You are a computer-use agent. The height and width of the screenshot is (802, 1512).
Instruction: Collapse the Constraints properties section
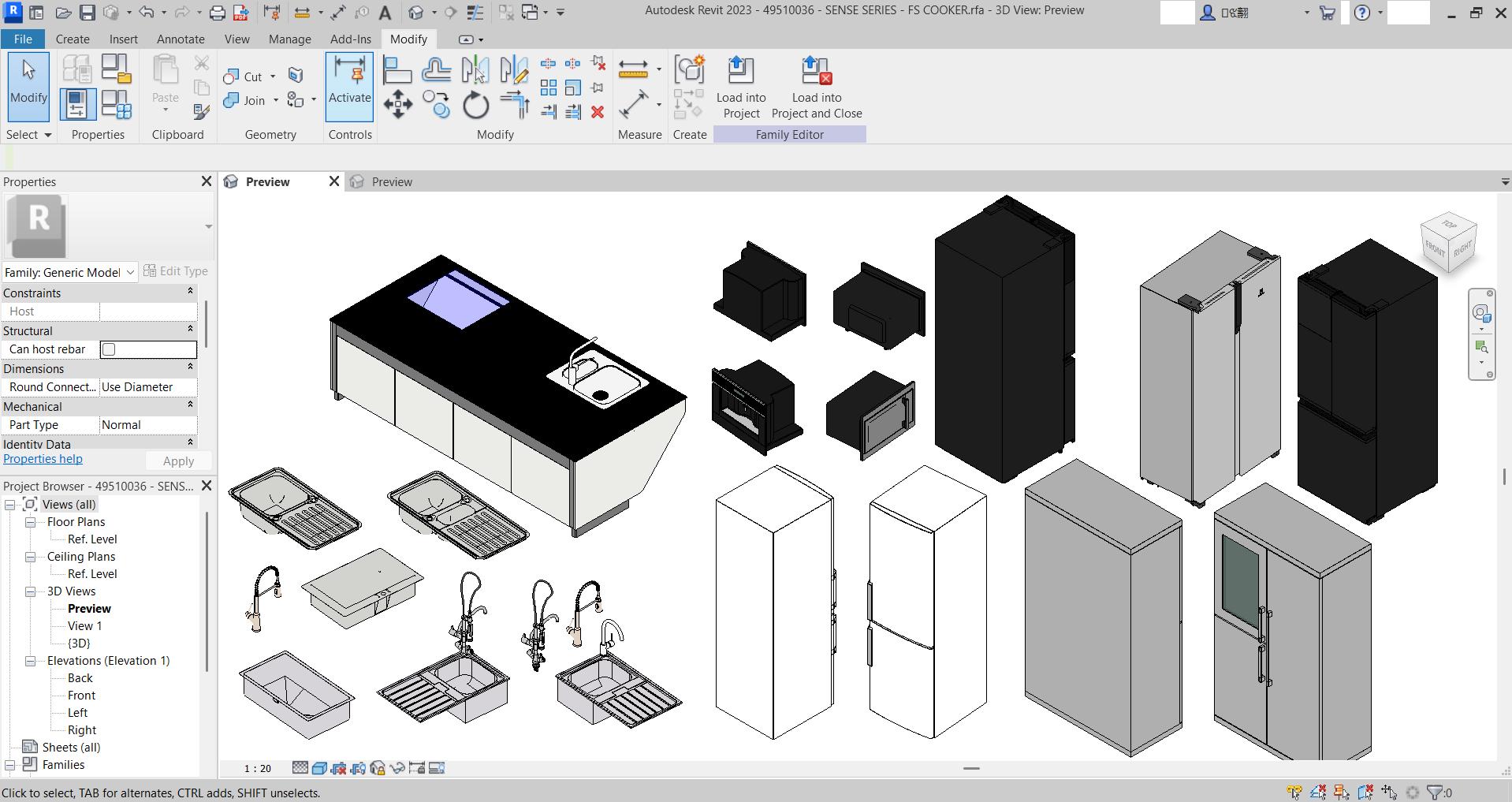[x=190, y=292]
